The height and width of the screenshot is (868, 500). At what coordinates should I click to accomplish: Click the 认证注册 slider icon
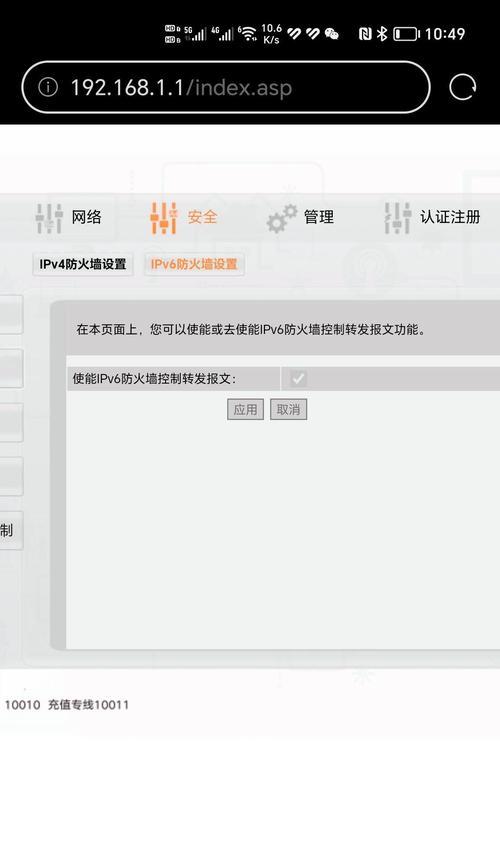pyautogui.click(x=398, y=218)
